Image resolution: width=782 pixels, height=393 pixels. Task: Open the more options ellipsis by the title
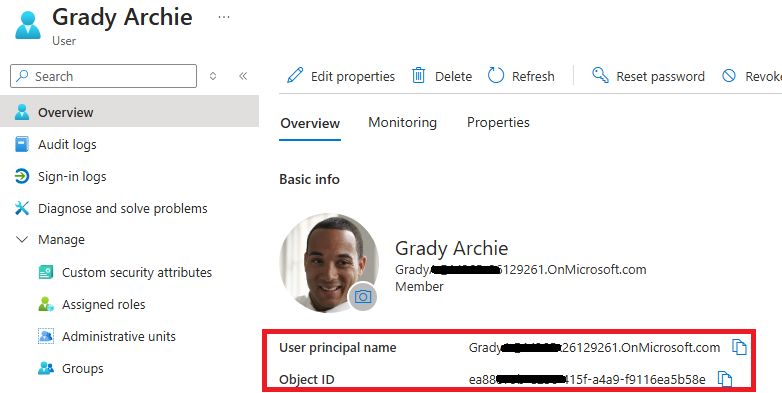pos(224,17)
